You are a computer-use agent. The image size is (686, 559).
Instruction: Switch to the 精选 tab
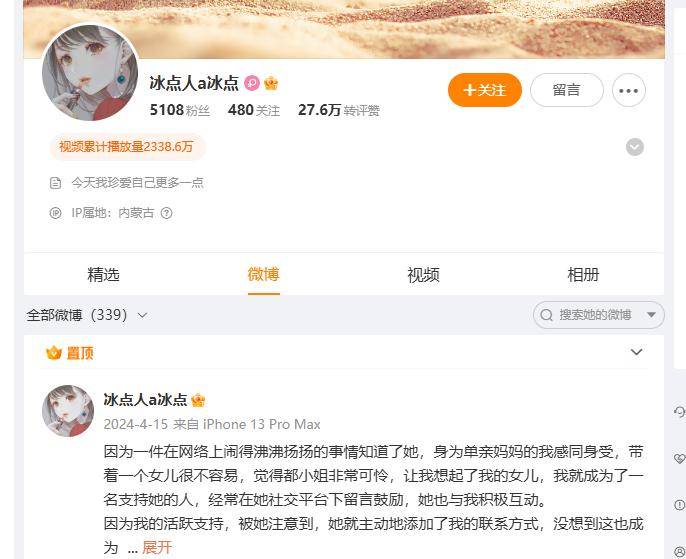(103, 275)
